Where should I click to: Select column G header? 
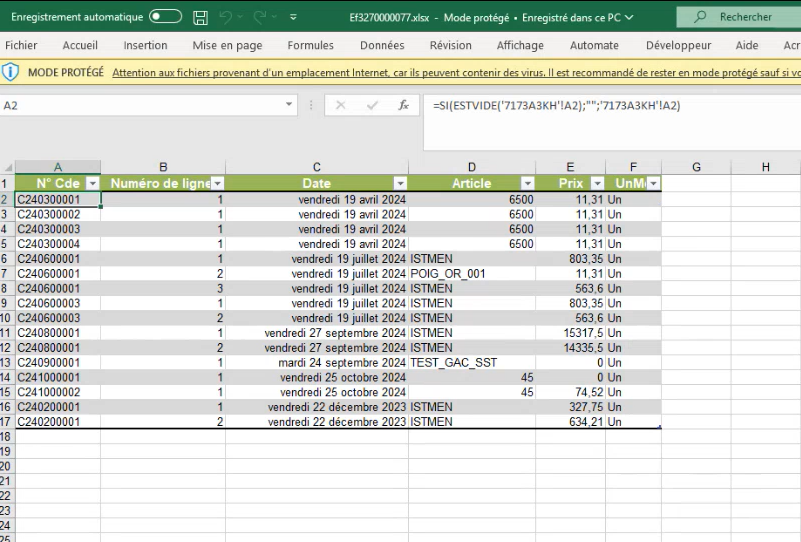(696, 167)
